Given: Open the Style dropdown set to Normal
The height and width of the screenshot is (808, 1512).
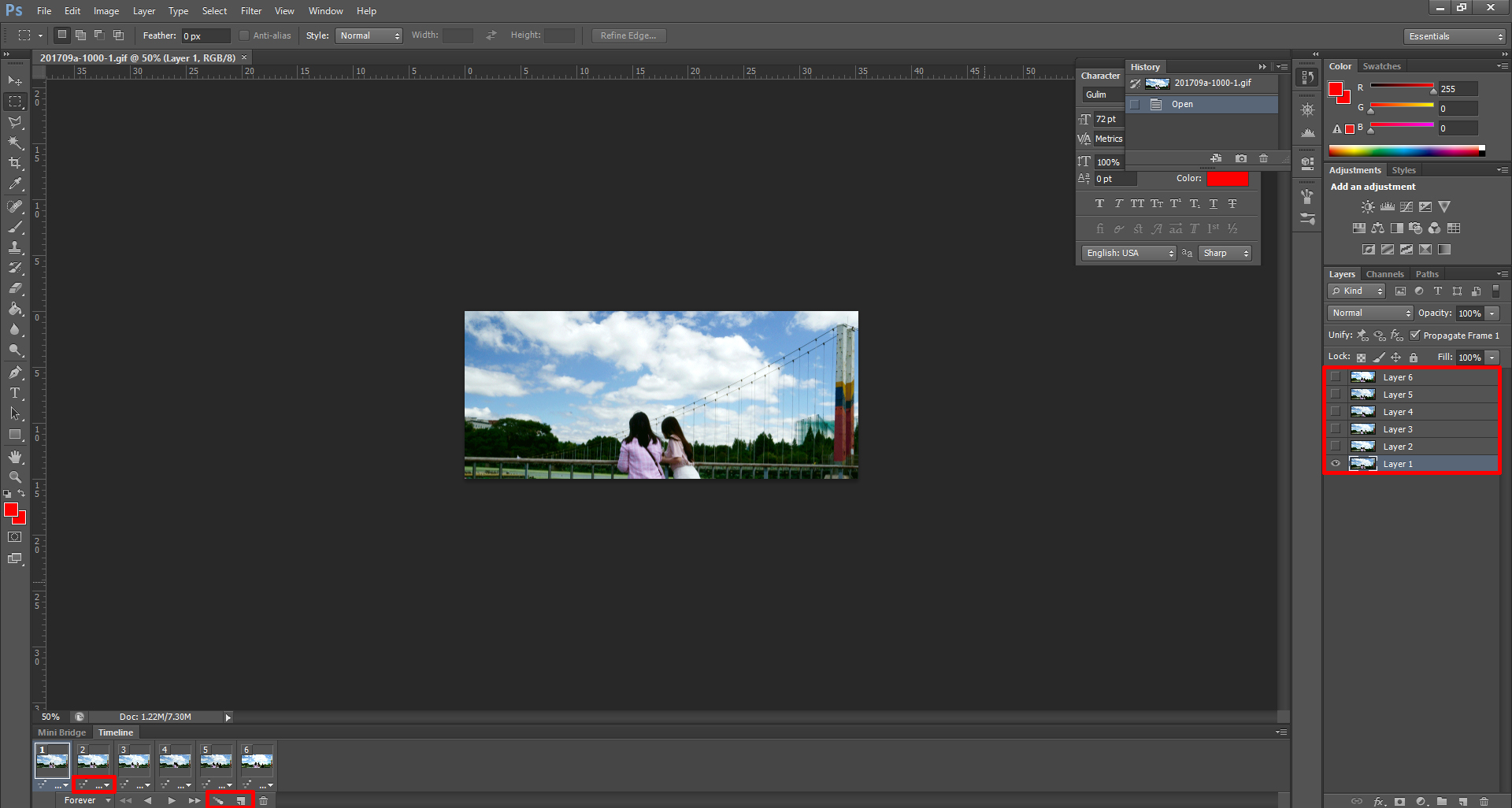Looking at the screenshot, I should [x=369, y=35].
